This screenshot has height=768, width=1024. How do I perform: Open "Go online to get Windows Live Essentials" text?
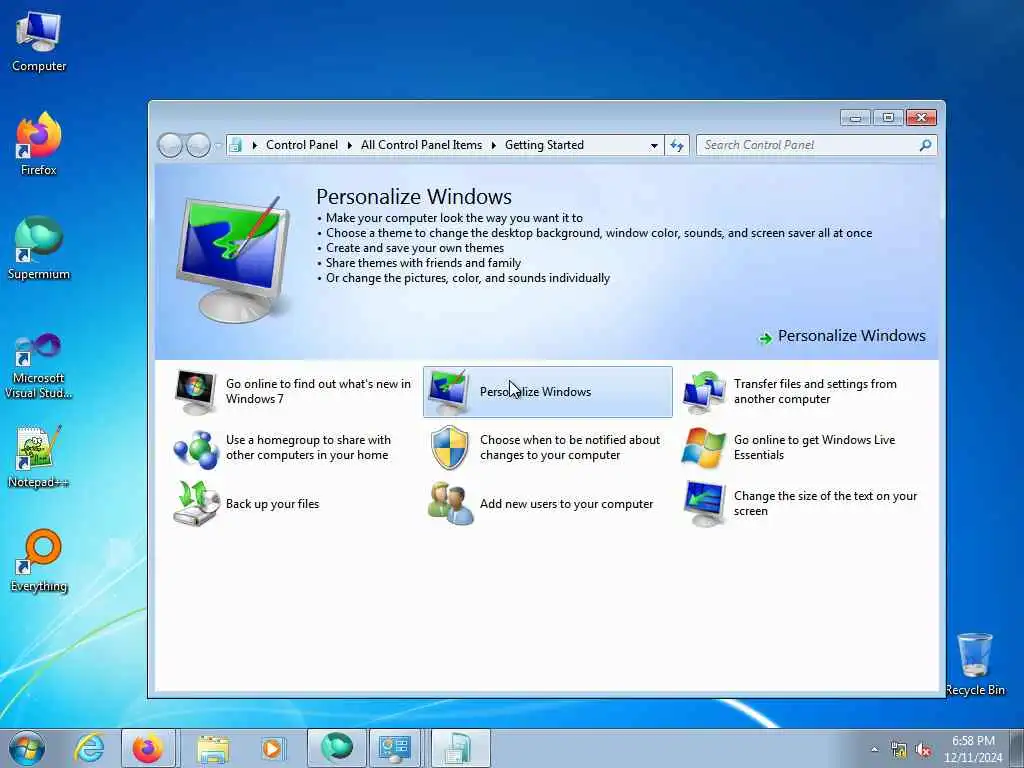tap(814, 447)
